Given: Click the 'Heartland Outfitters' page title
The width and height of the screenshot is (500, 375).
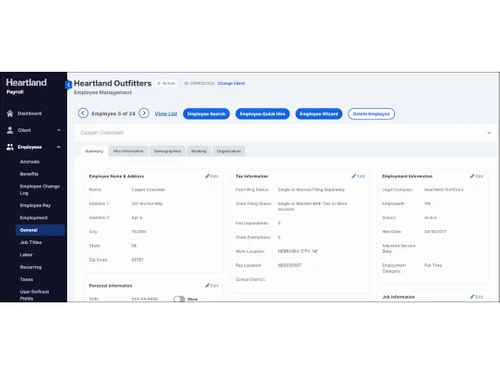Looking at the screenshot, I should pos(113,83).
